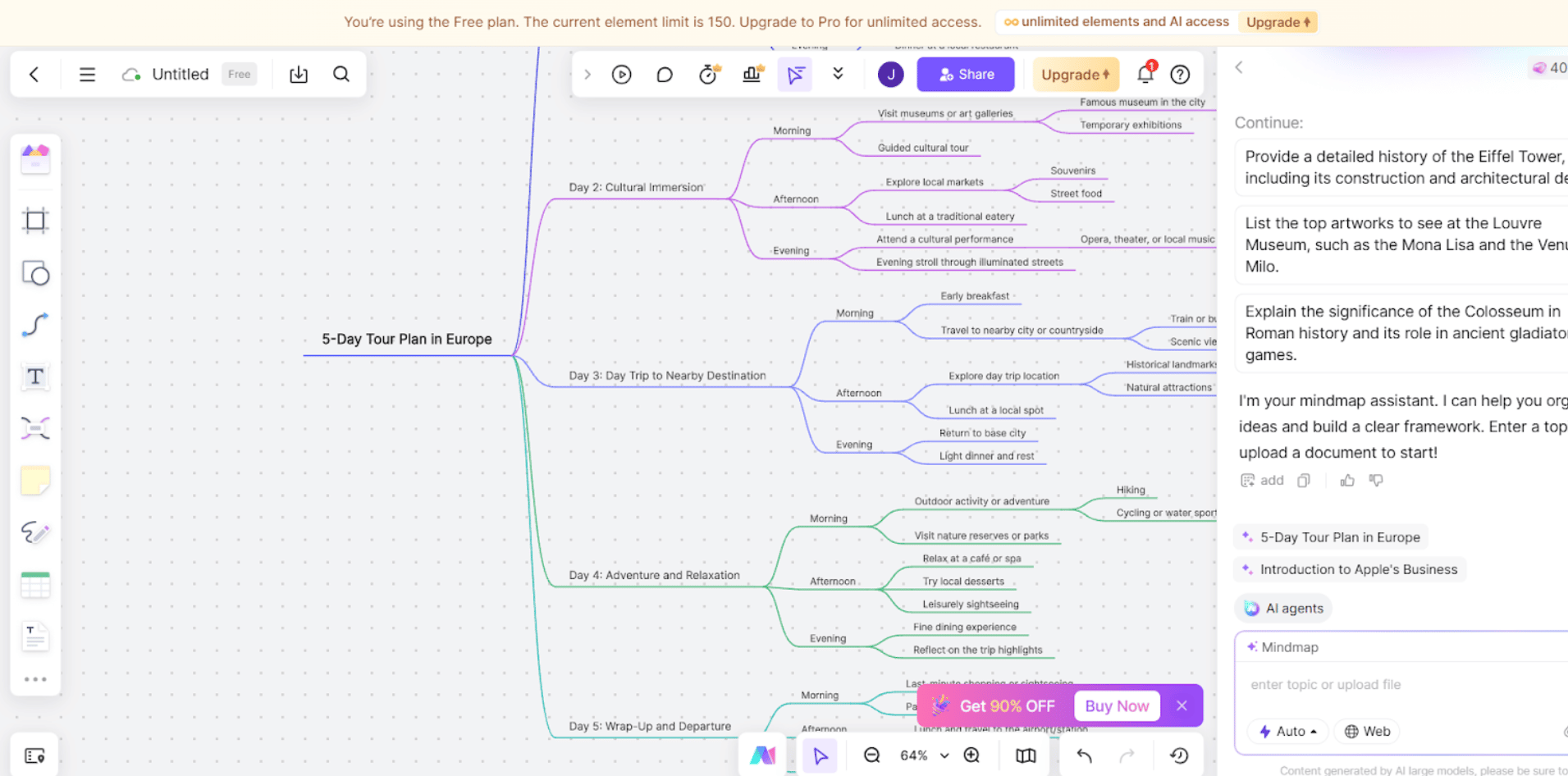Select the root node 5-Day Tour Plan
This screenshot has width=1568, height=776.
(407, 340)
